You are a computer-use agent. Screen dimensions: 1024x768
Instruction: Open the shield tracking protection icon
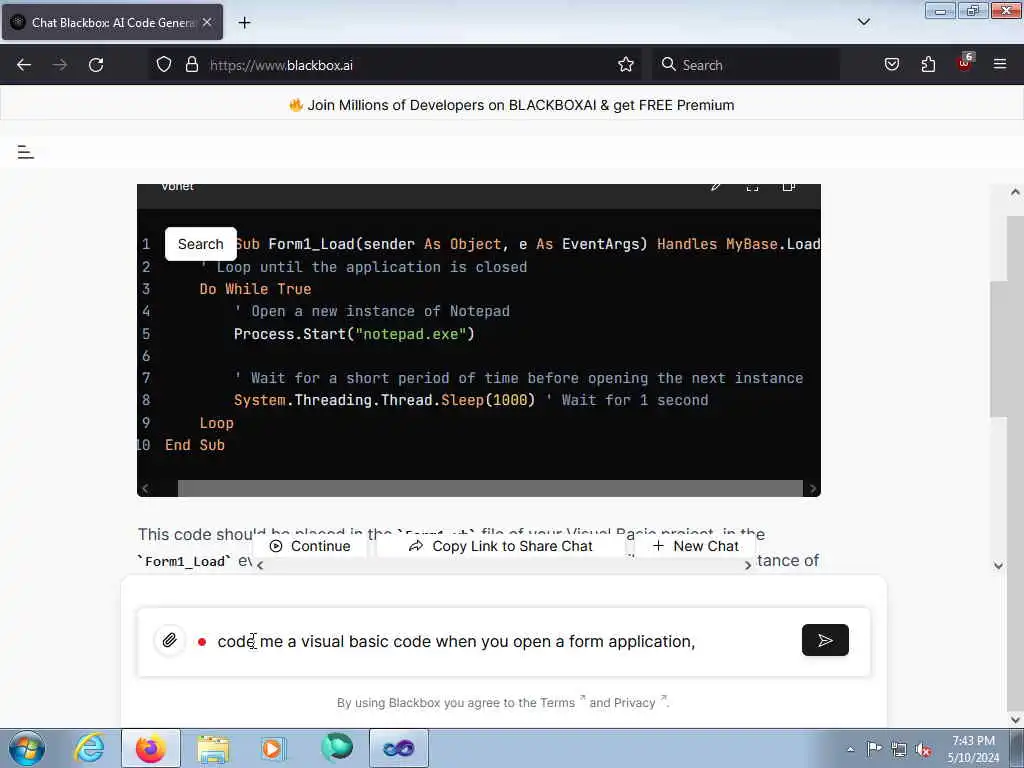(x=164, y=65)
